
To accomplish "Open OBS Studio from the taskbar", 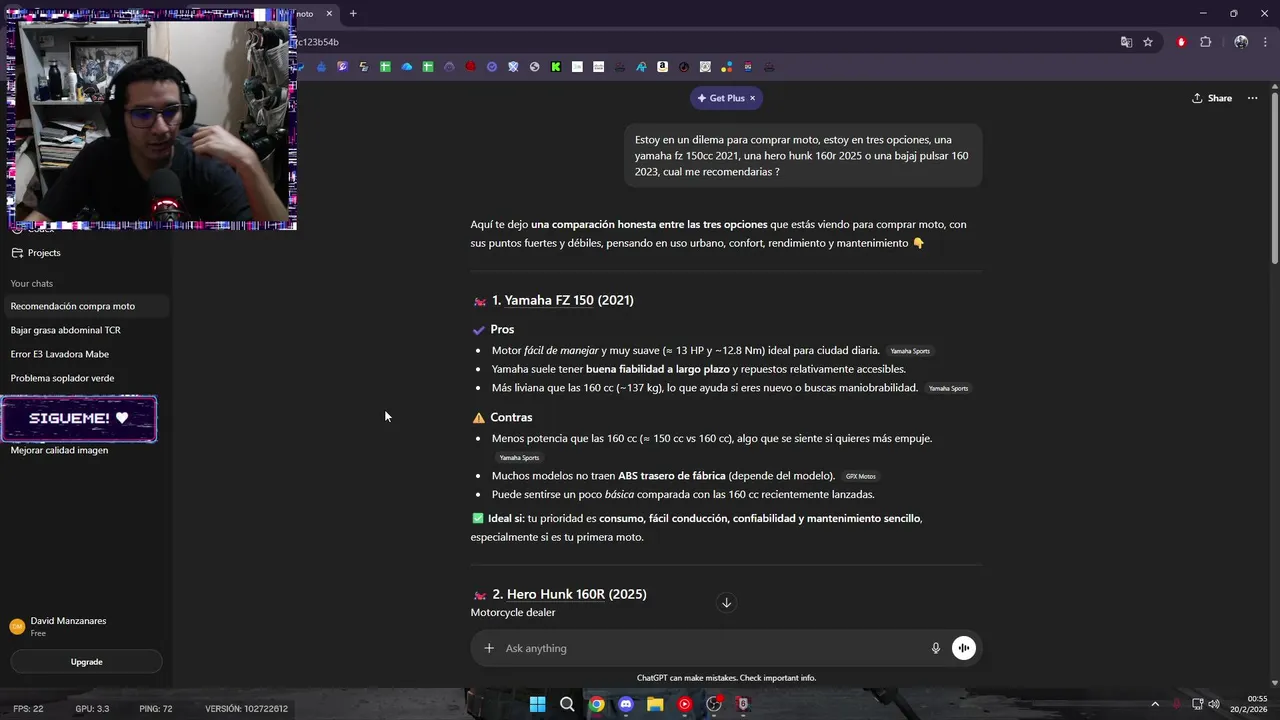I will click(714, 704).
